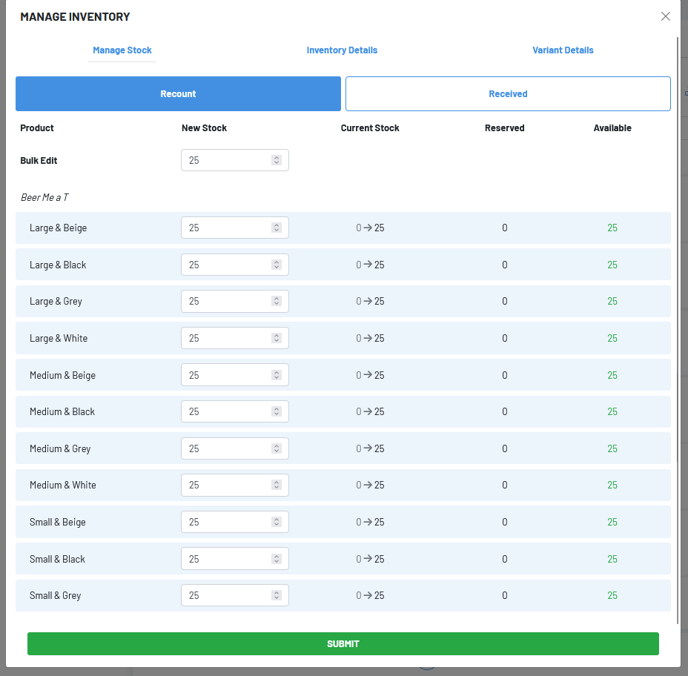Open the Variant Details tab
Screen dimensions: 688x676
563,50
